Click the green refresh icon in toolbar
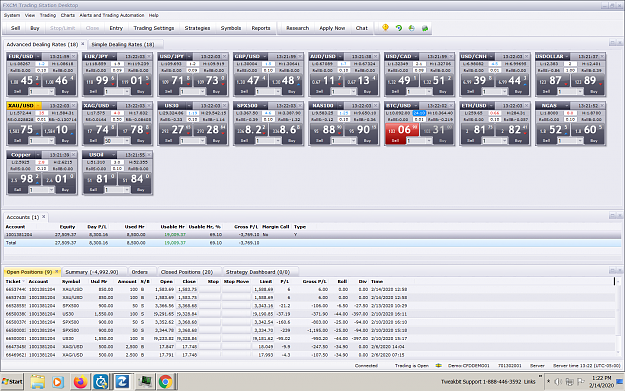 399,28
